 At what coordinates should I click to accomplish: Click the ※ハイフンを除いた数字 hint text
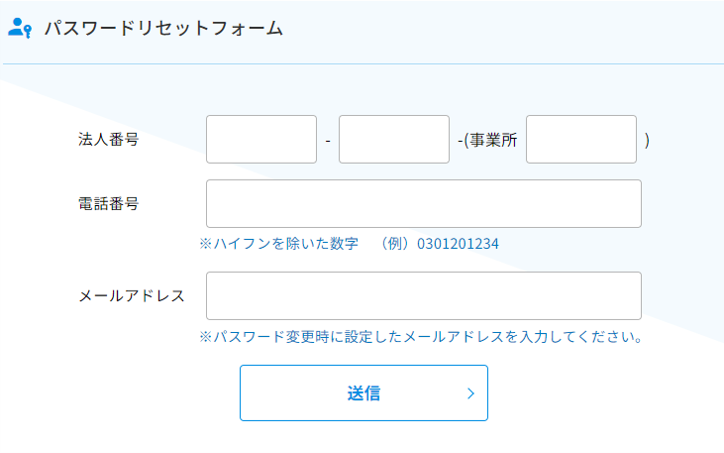(x=279, y=243)
